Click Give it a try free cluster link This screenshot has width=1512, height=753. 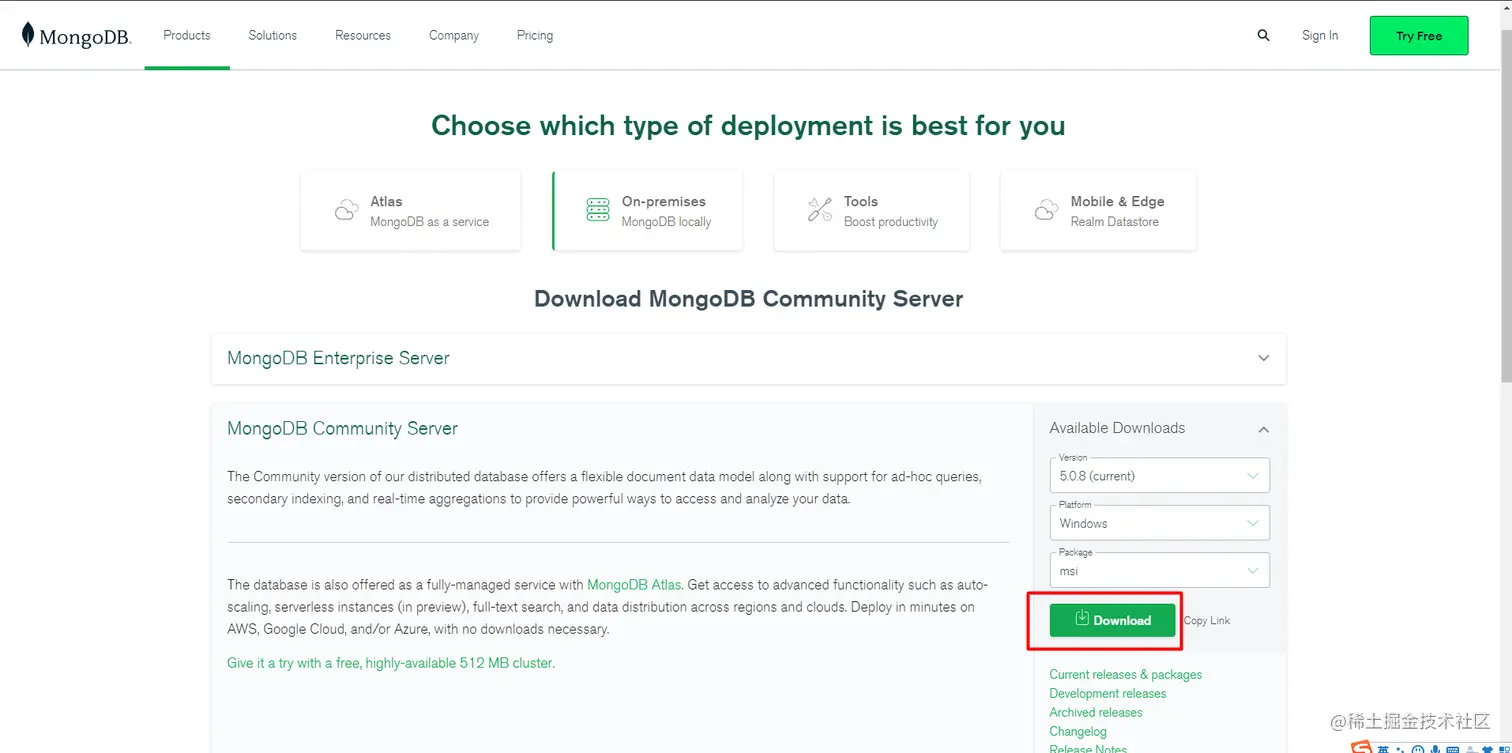coord(391,663)
